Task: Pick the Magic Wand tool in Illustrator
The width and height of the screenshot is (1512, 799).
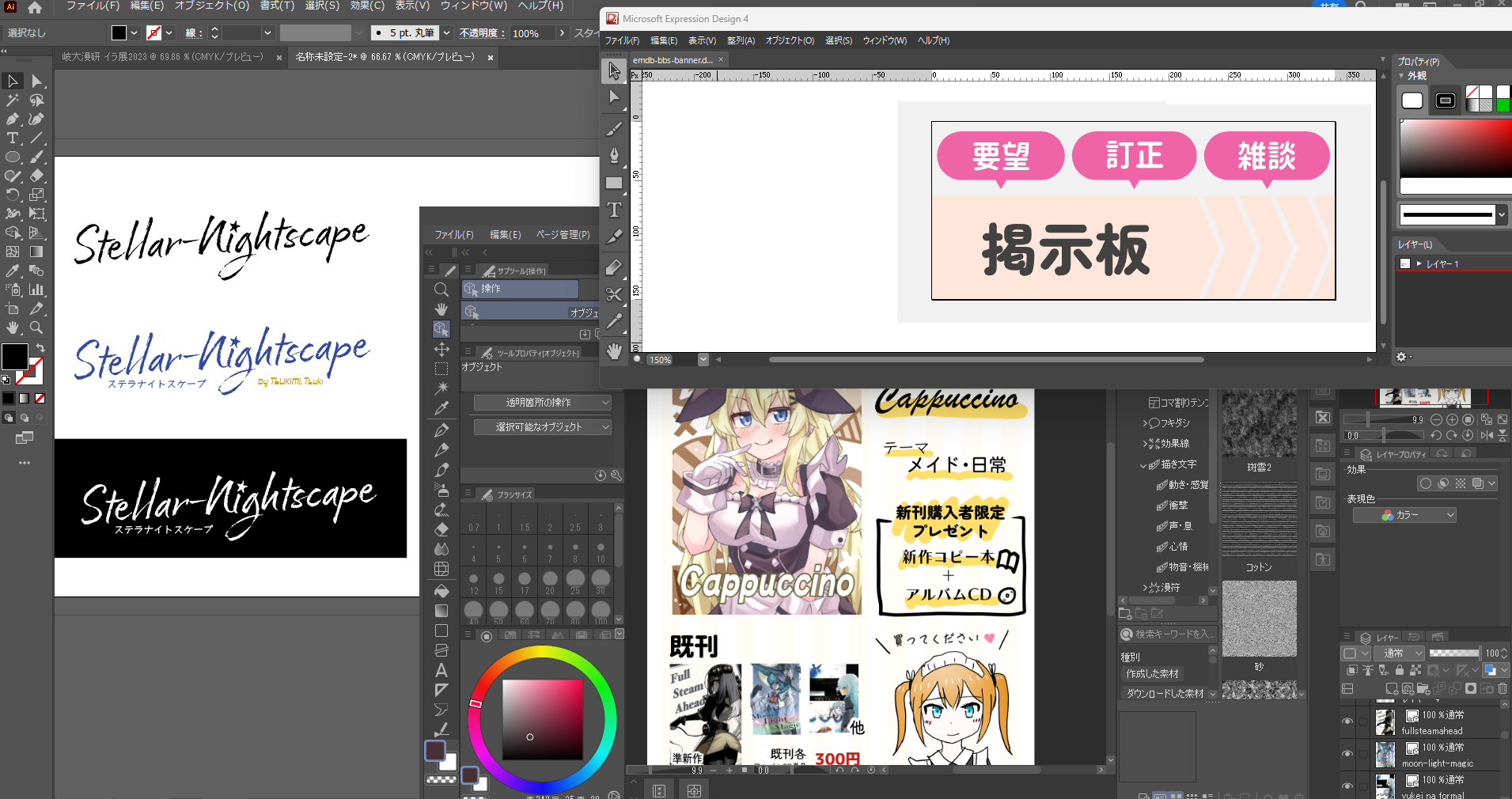Action: click(x=13, y=100)
